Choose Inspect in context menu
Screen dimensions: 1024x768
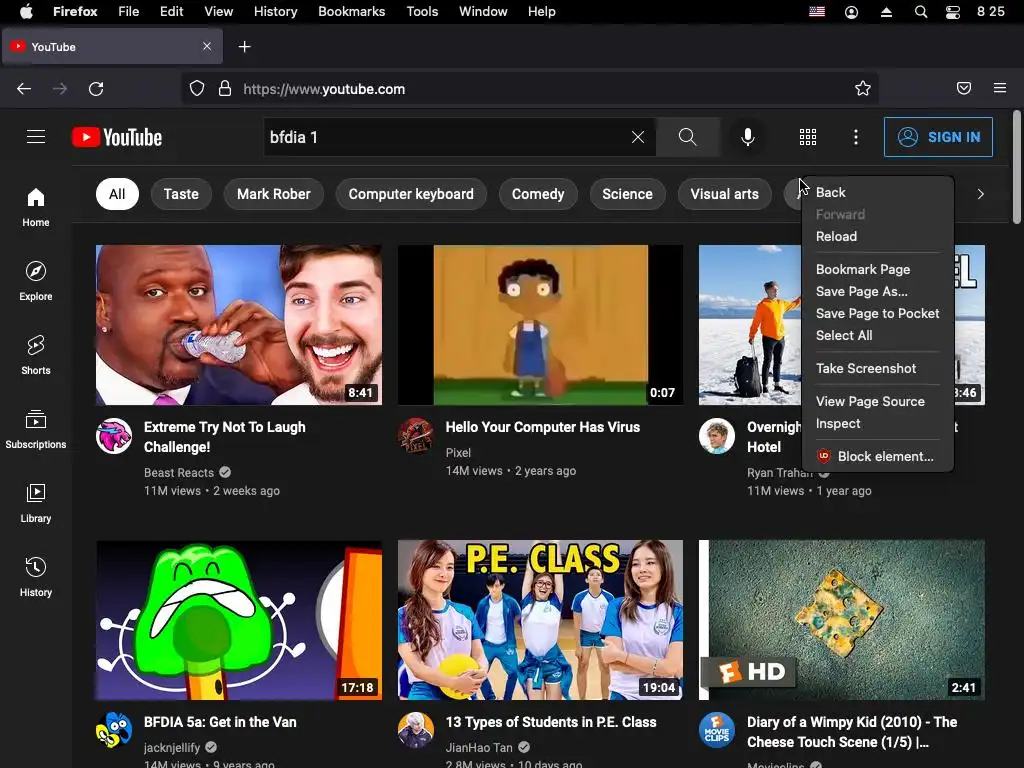878,423
